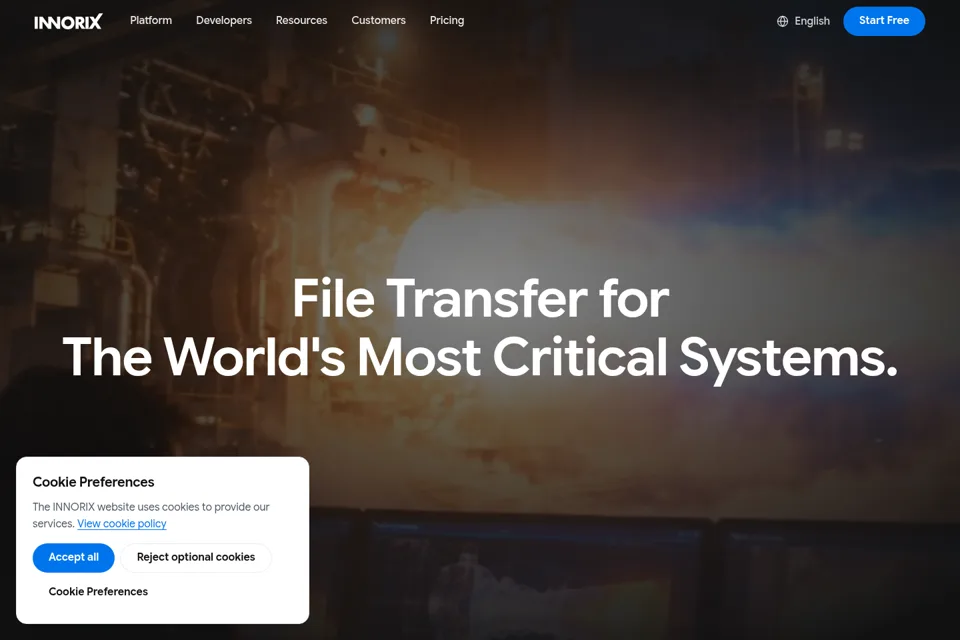Open the Platform menu
The image size is (960, 640).
tap(151, 20)
